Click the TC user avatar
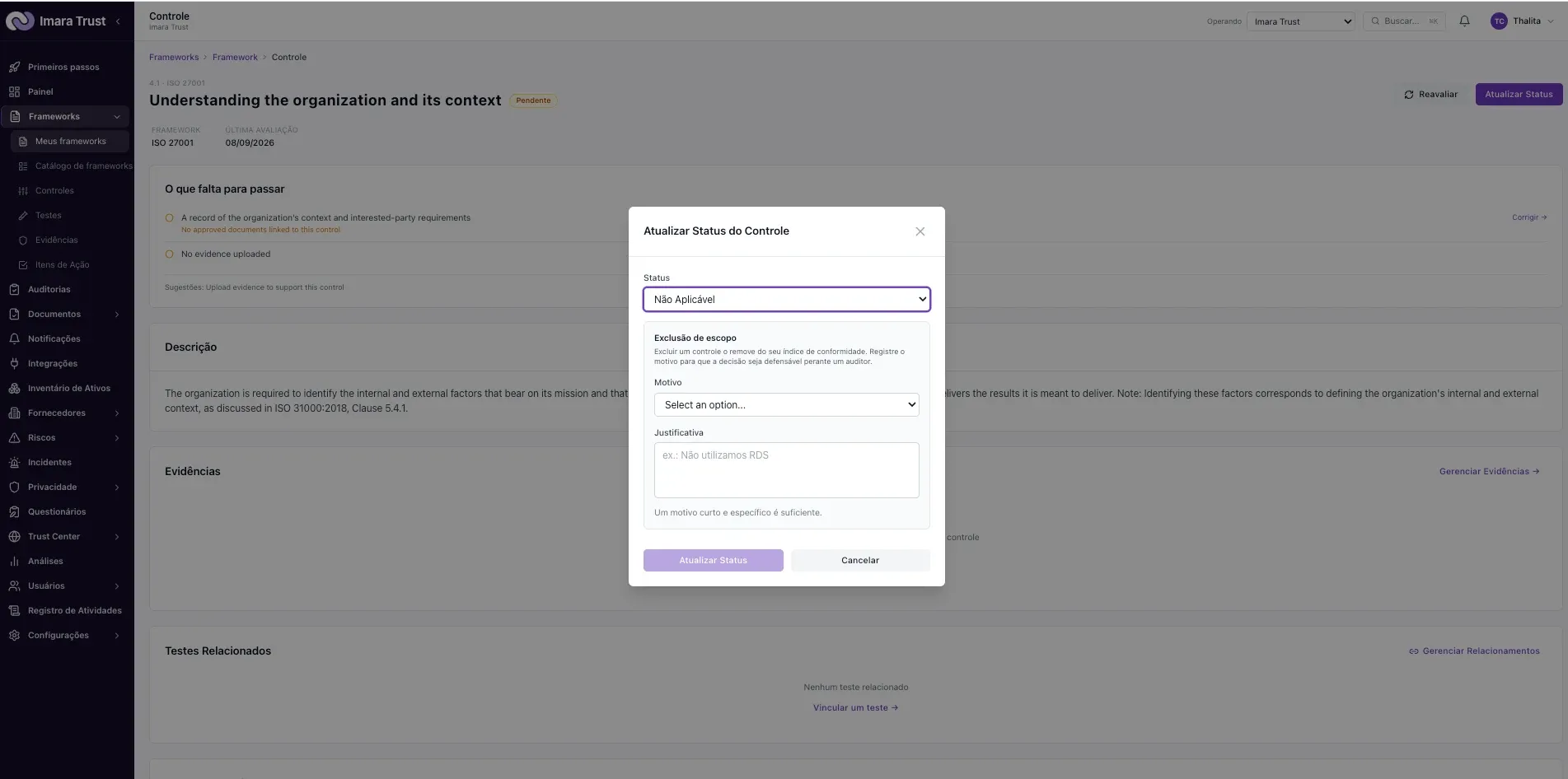1568x779 pixels. (x=1499, y=21)
